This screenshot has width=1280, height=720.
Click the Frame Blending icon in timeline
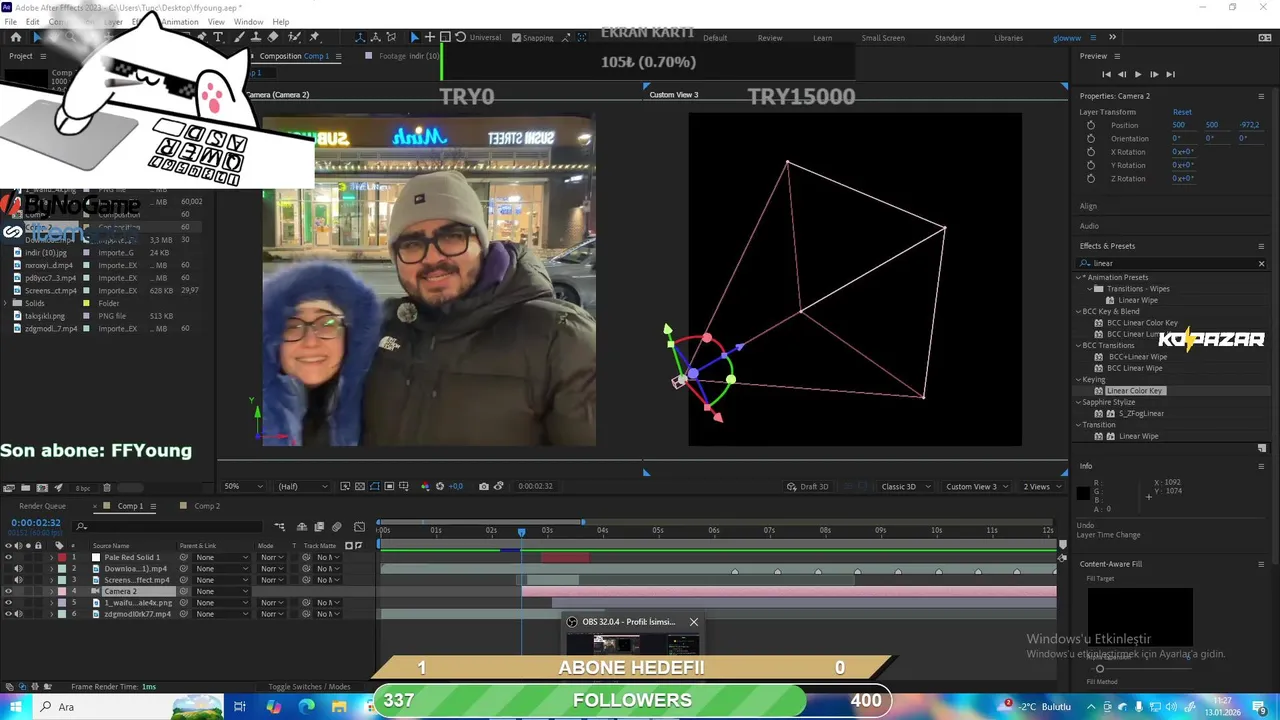pyautogui.click(x=319, y=526)
